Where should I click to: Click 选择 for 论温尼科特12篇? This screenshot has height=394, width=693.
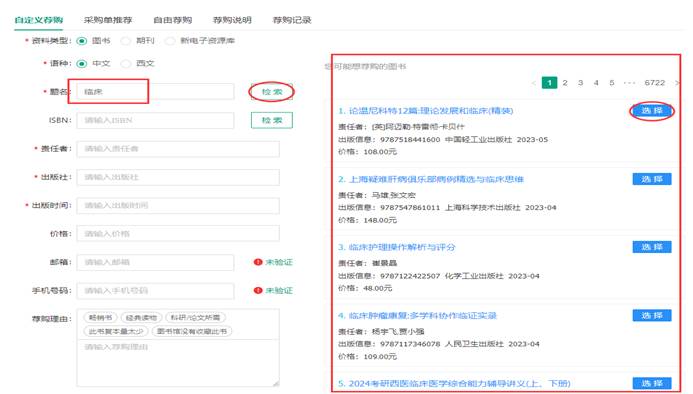(652, 111)
